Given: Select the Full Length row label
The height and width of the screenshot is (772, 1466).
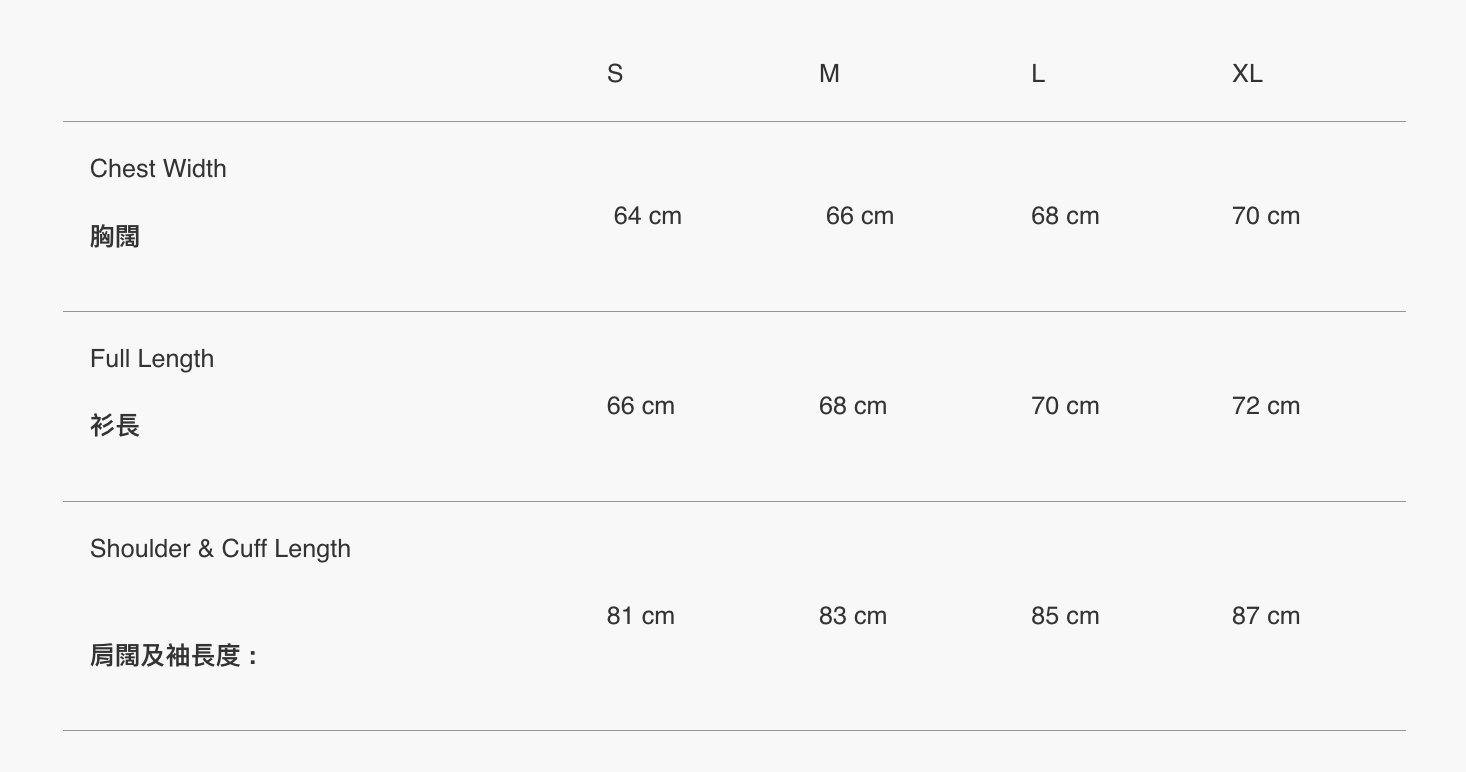Looking at the screenshot, I should (x=152, y=359).
